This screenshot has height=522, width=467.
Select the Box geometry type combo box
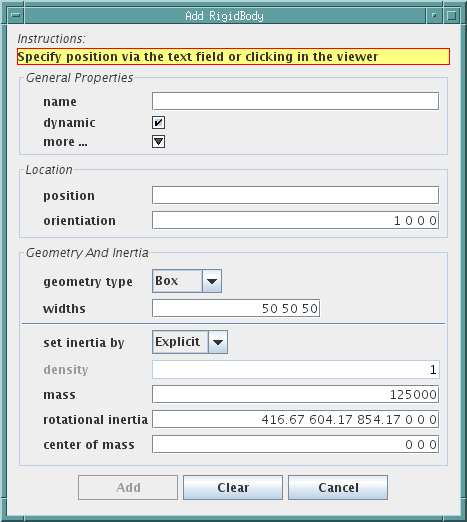[187, 281]
